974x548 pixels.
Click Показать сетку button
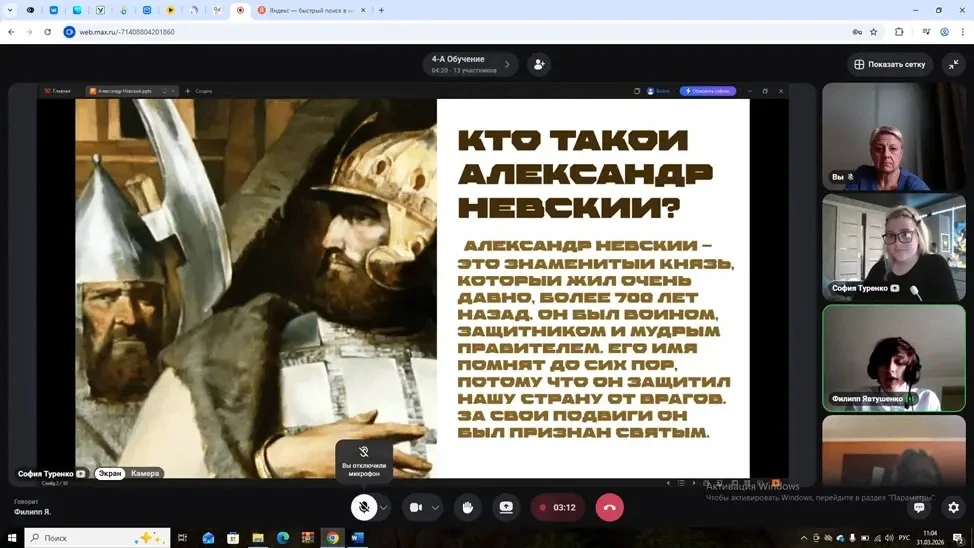pyautogui.click(x=890, y=65)
